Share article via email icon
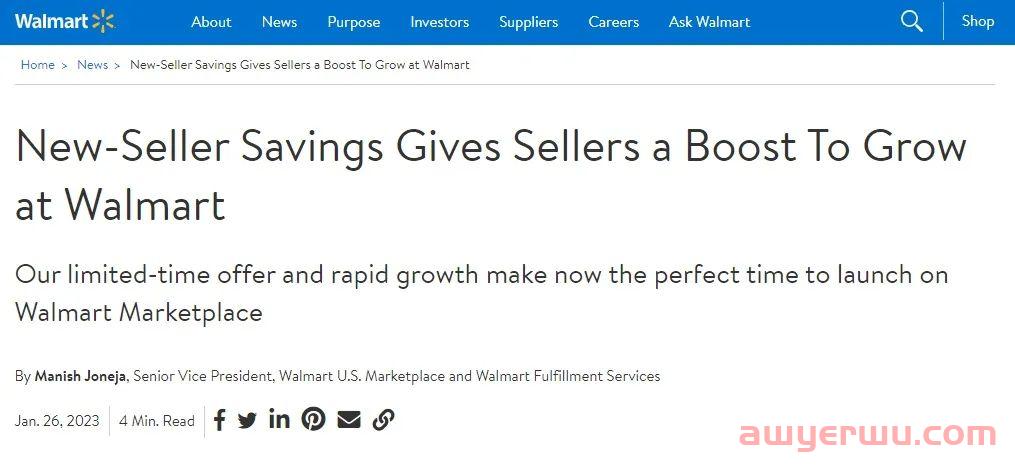The image size is (1015, 465). (349, 420)
